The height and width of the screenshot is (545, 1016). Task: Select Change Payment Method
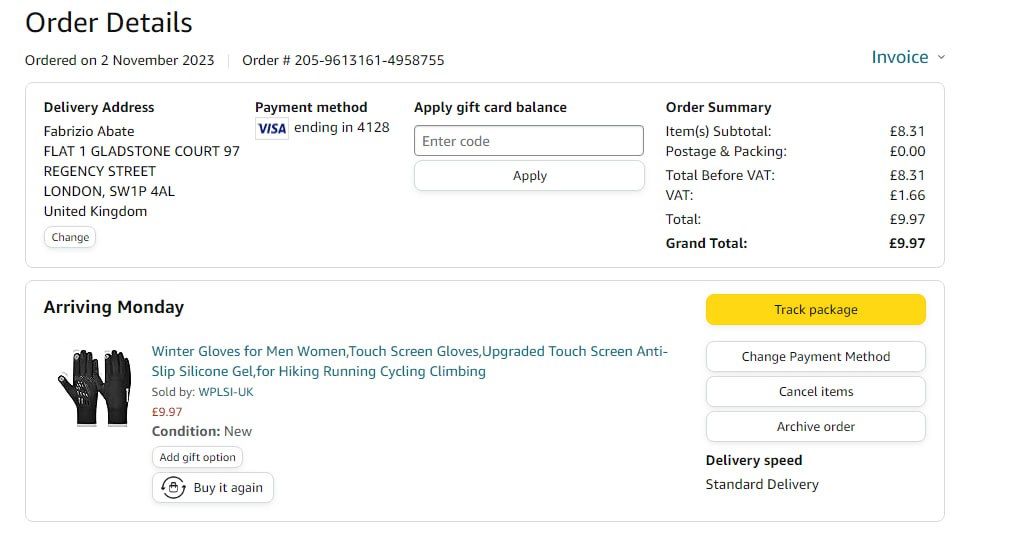click(815, 357)
